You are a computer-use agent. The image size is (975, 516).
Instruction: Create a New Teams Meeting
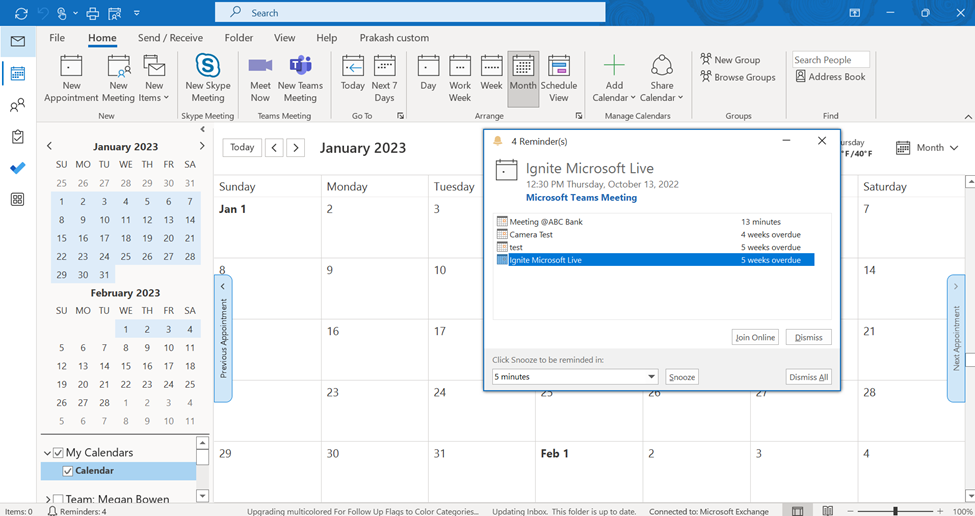click(x=300, y=78)
